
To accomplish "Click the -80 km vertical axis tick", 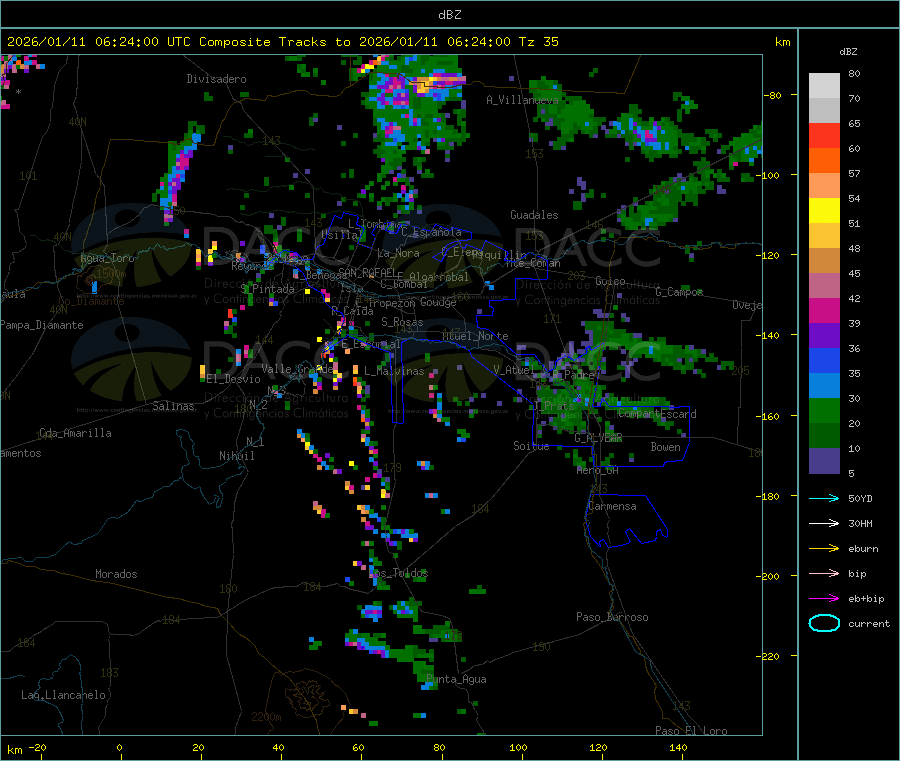I will click(x=775, y=95).
